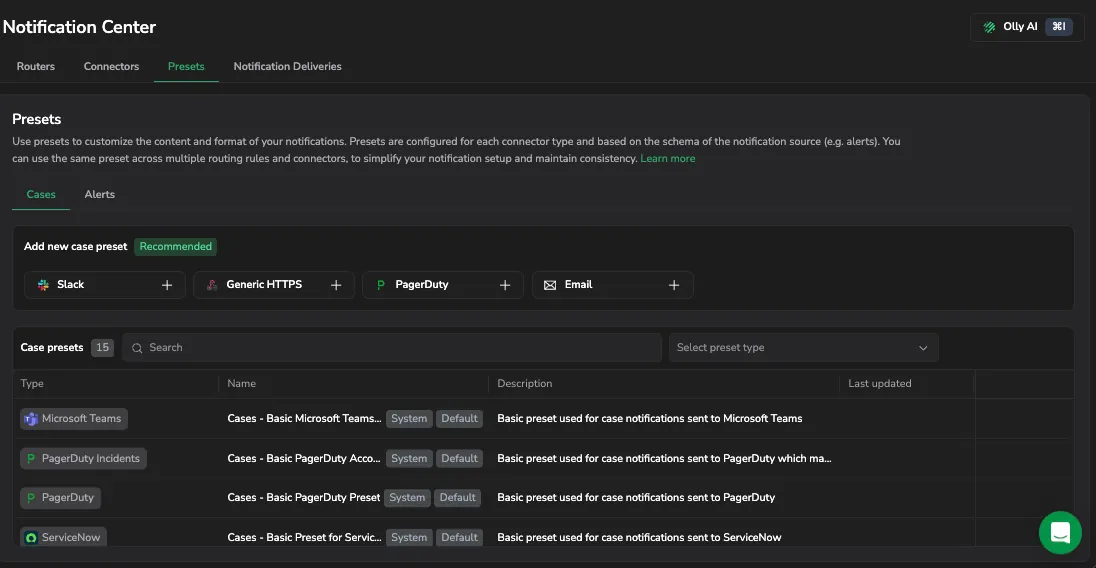
Task: Click the Recommended badge
Action: (x=175, y=247)
